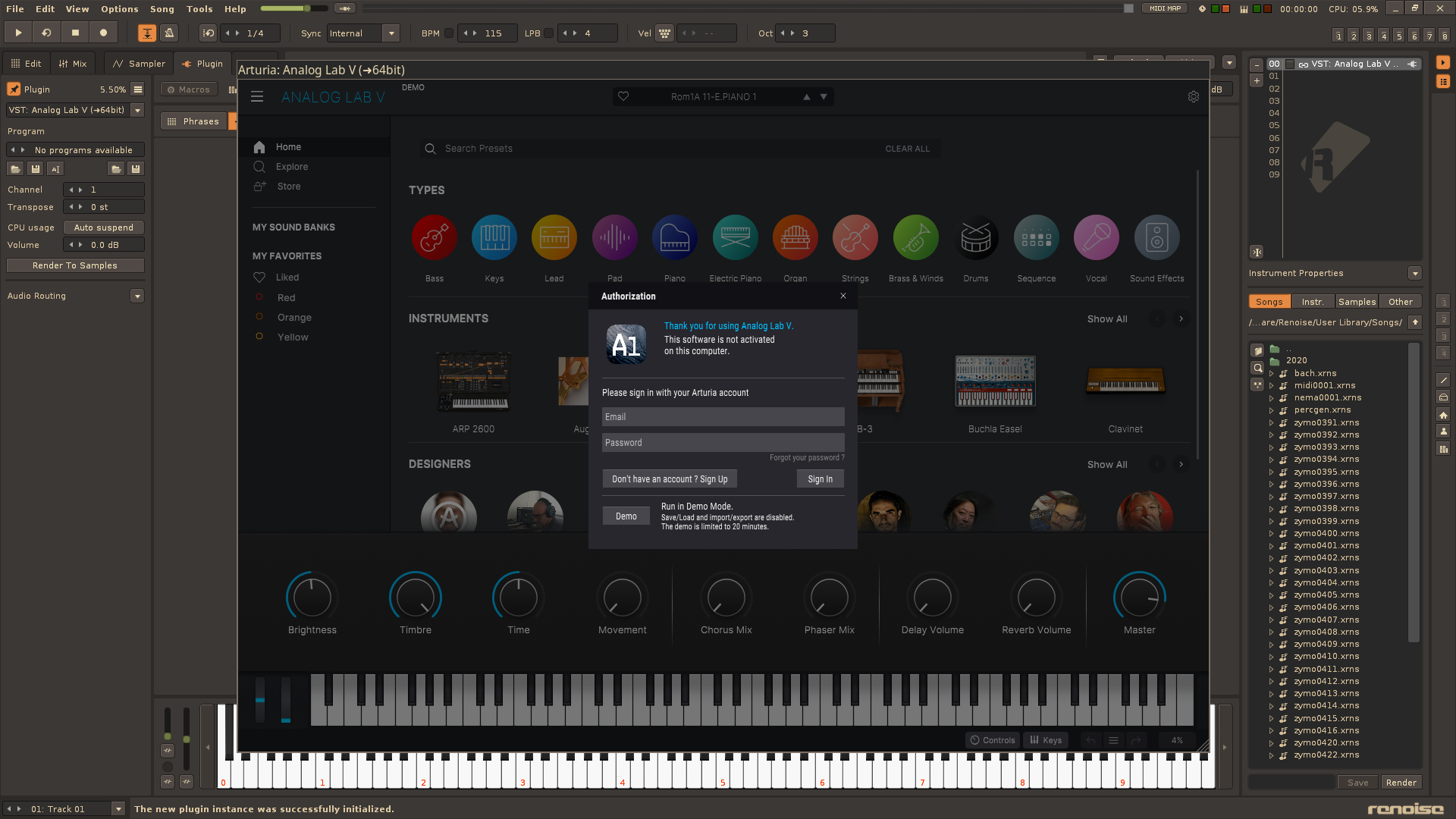Click the Master knob
Viewport: 1456px width, 819px height.
[x=1139, y=598]
